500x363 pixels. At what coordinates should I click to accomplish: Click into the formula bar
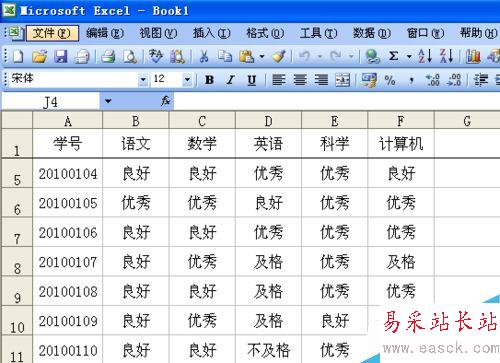click(x=337, y=101)
